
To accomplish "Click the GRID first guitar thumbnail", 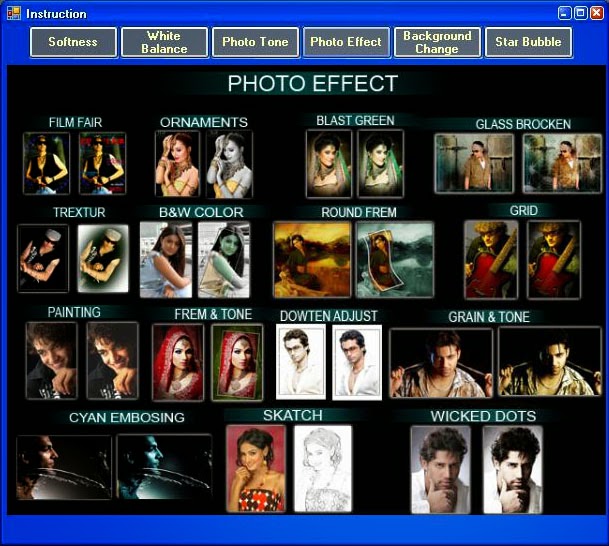I will [x=491, y=260].
